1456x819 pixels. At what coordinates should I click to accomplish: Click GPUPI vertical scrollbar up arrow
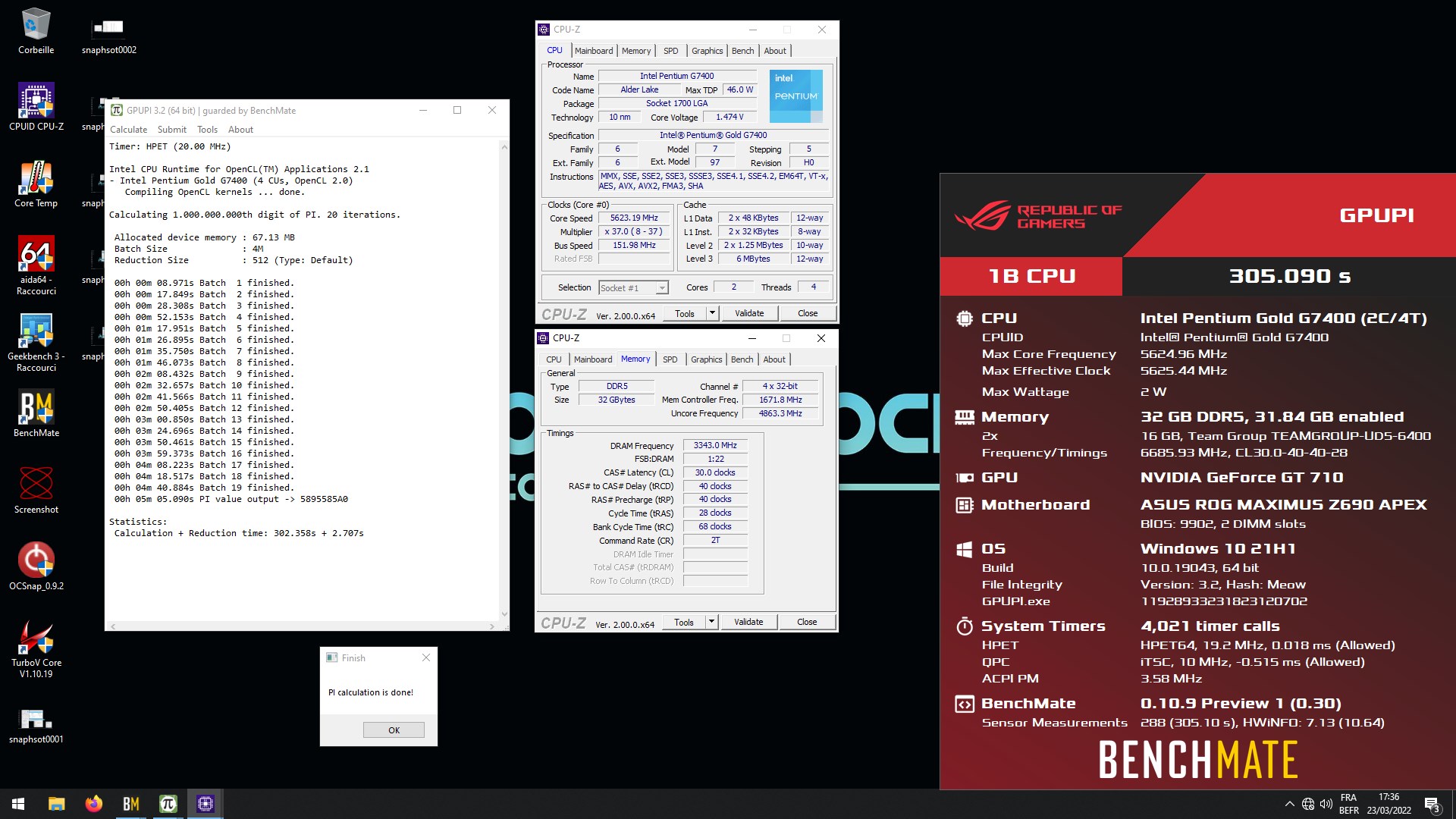[x=504, y=146]
